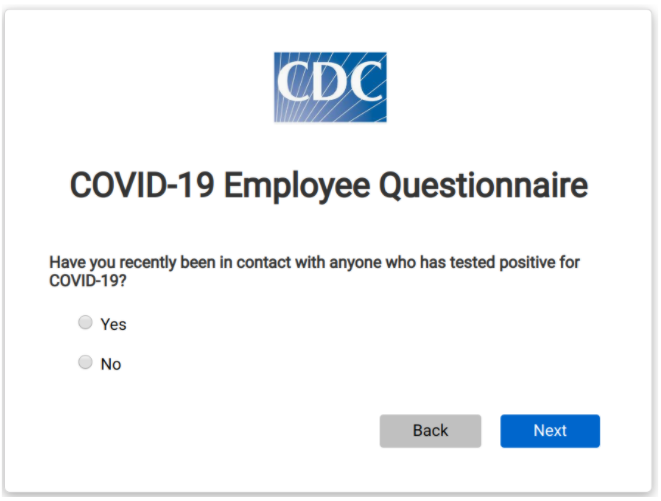
Task: Click the contact question text
Action: pos(314,271)
